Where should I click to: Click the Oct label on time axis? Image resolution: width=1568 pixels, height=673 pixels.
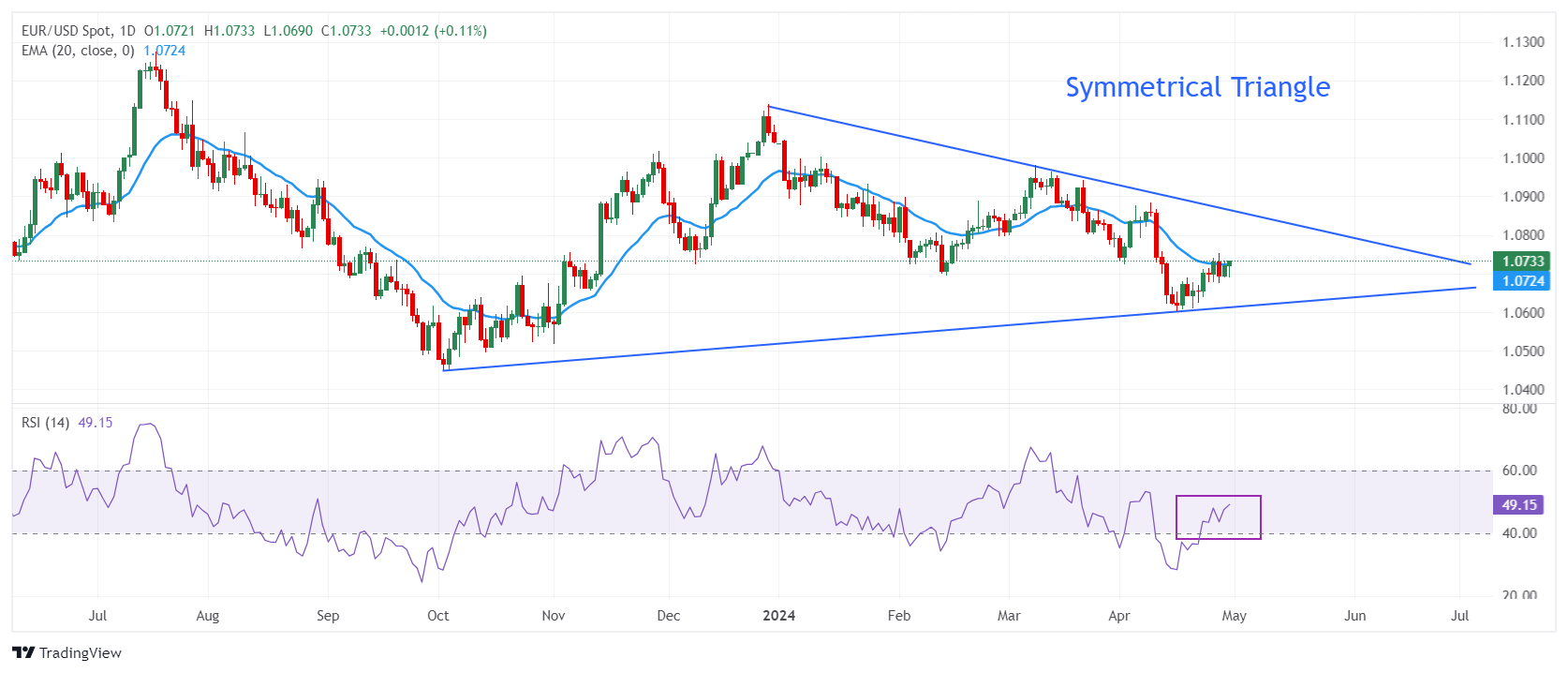coord(437,616)
